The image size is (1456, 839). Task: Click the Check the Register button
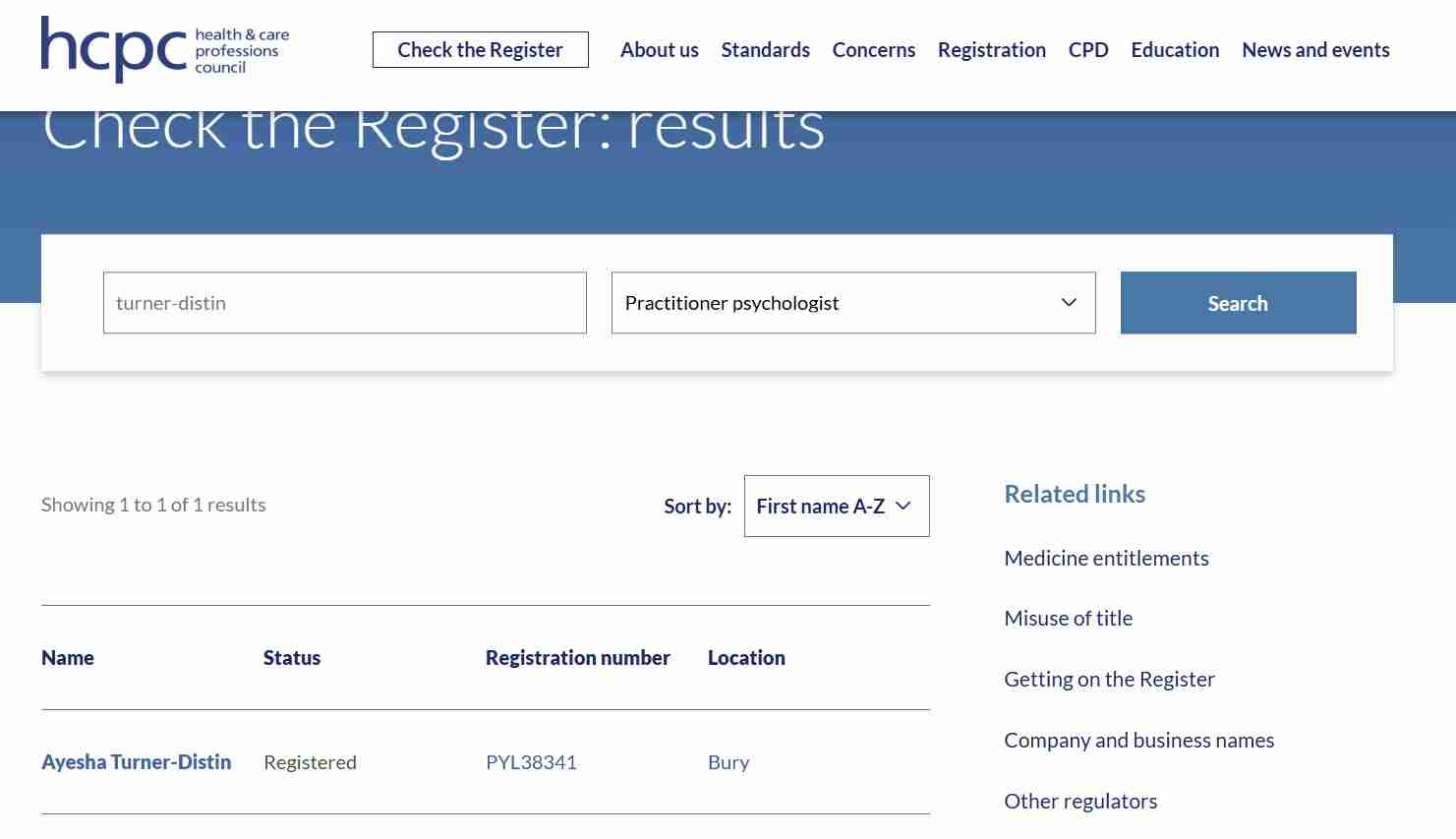[x=480, y=50]
